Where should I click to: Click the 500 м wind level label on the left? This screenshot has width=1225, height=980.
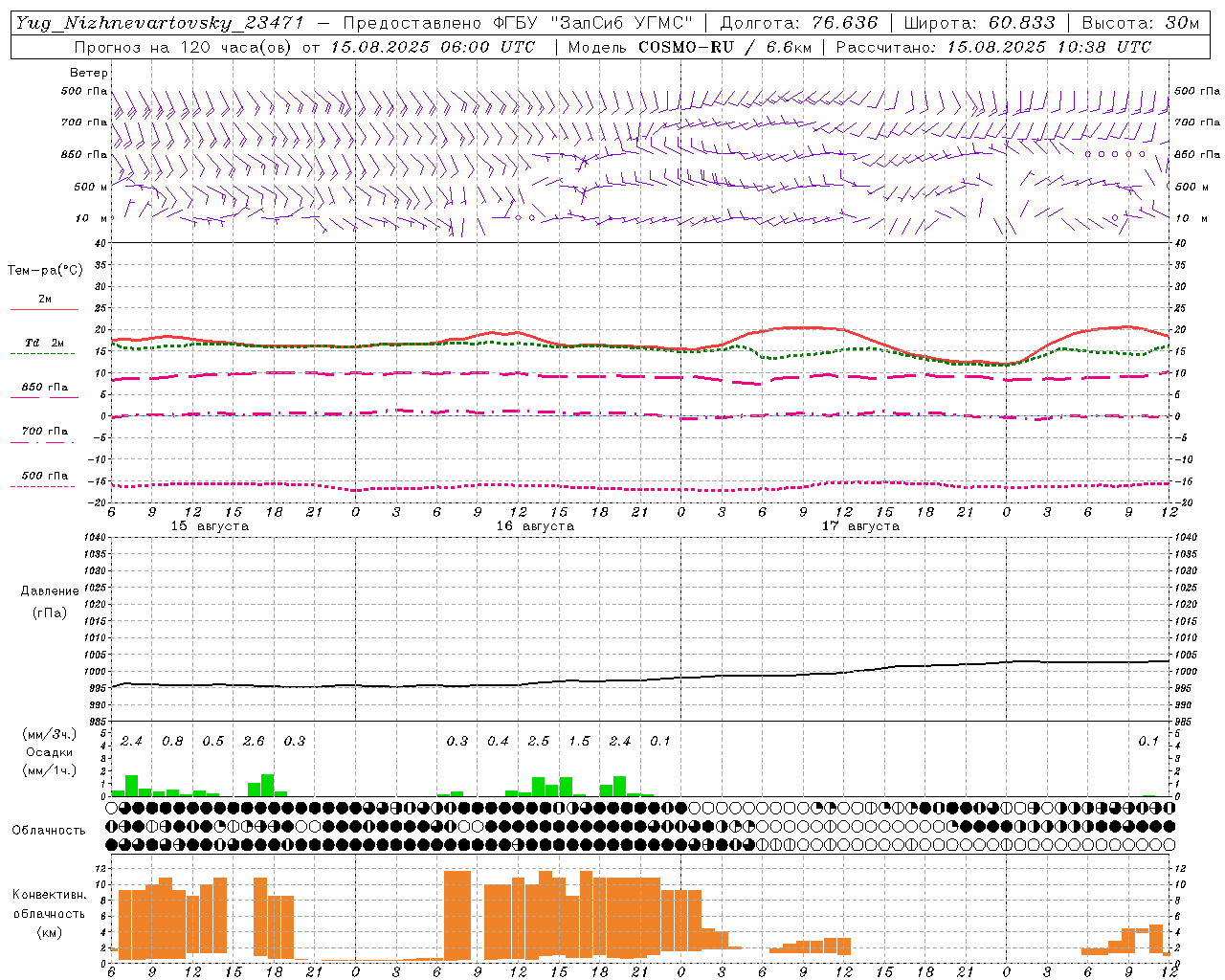[x=91, y=187]
